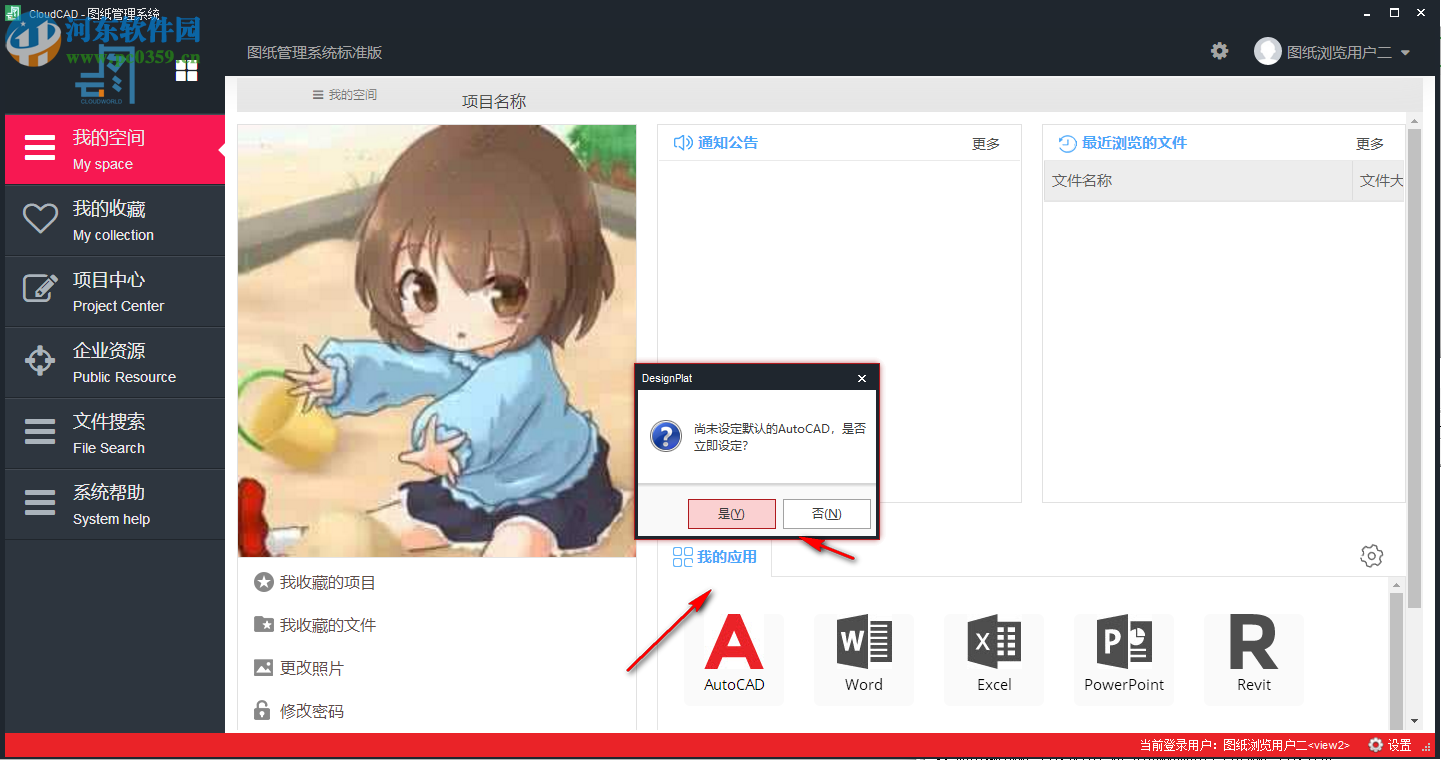
Task: Click the heart icon beside 我的收藏
Action: point(39,216)
